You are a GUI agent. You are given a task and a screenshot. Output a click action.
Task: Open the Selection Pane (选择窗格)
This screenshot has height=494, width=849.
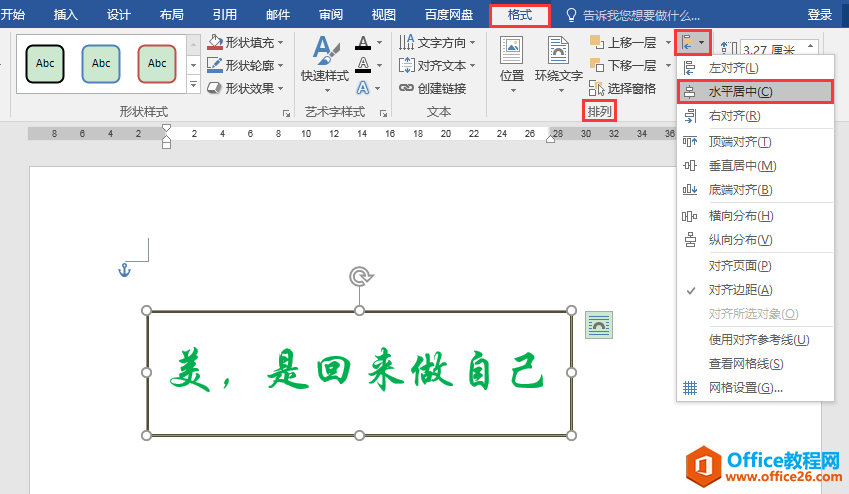coord(623,88)
